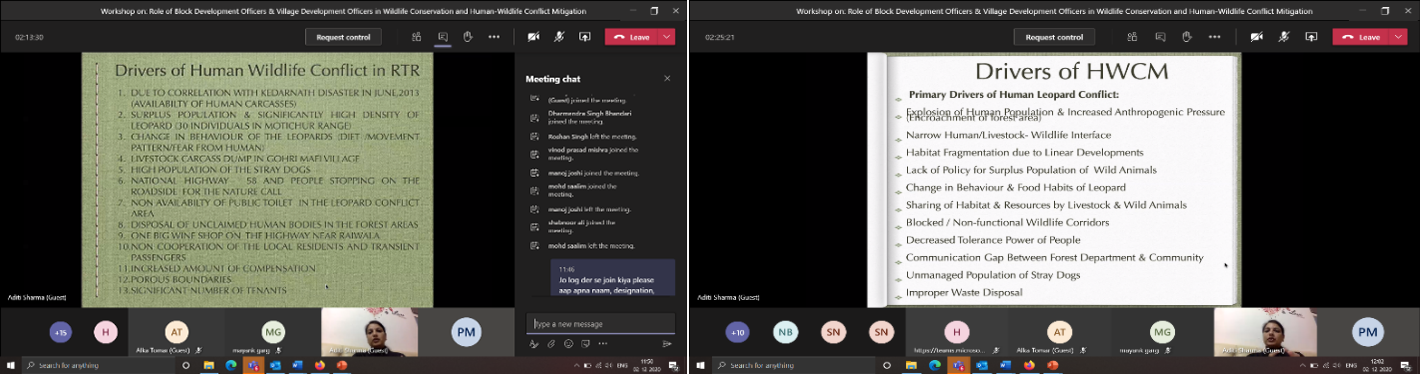Toggle chat panel in left Teams window

tap(442, 37)
